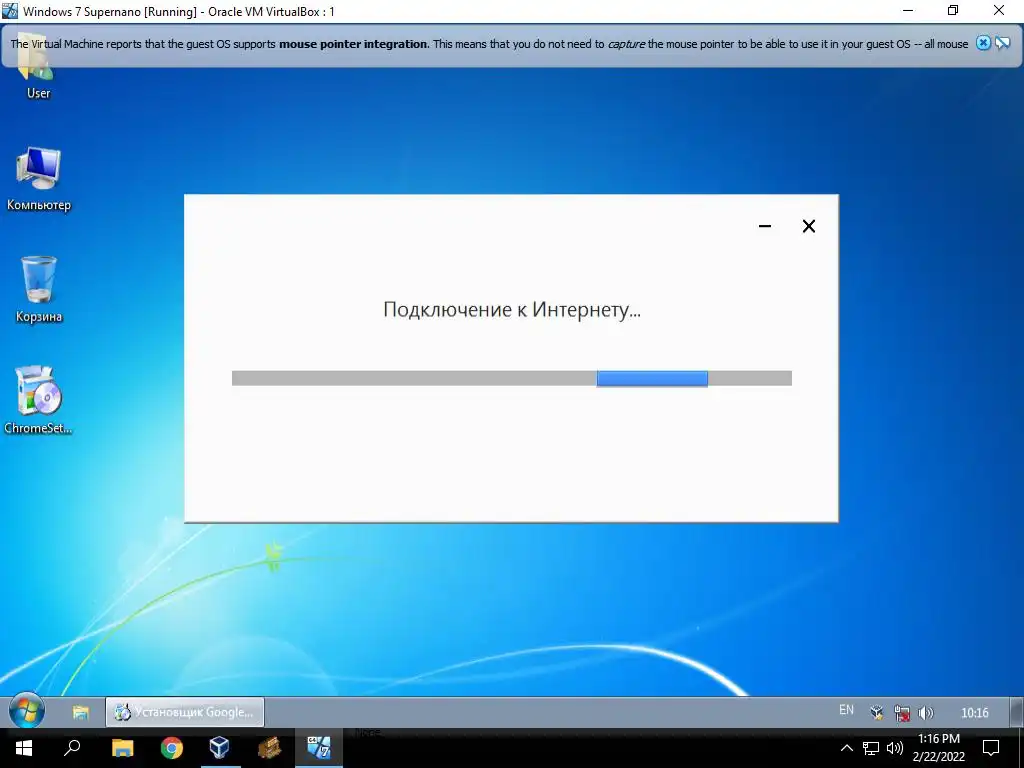
Task: Open guest Windows Explorer taskbar icon
Action: (x=80, y=712)
